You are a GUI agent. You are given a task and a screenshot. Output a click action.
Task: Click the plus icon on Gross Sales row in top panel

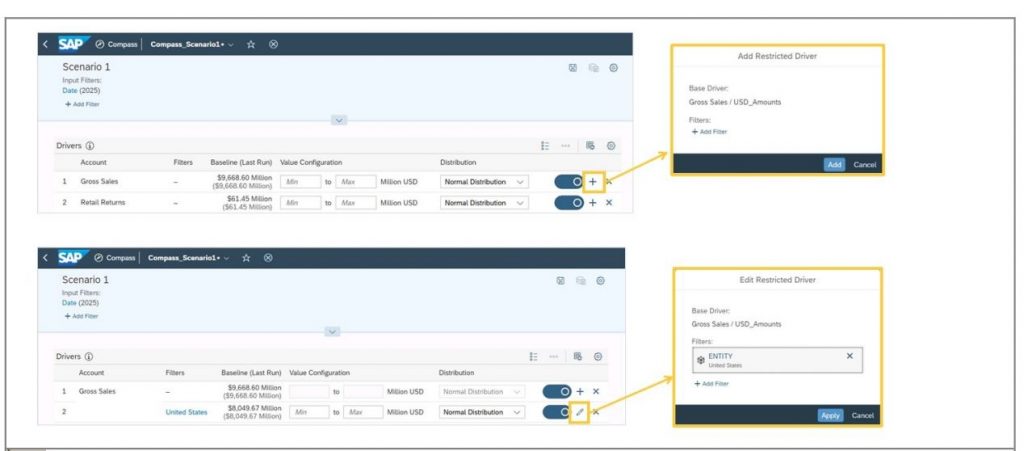coord(592,182)
